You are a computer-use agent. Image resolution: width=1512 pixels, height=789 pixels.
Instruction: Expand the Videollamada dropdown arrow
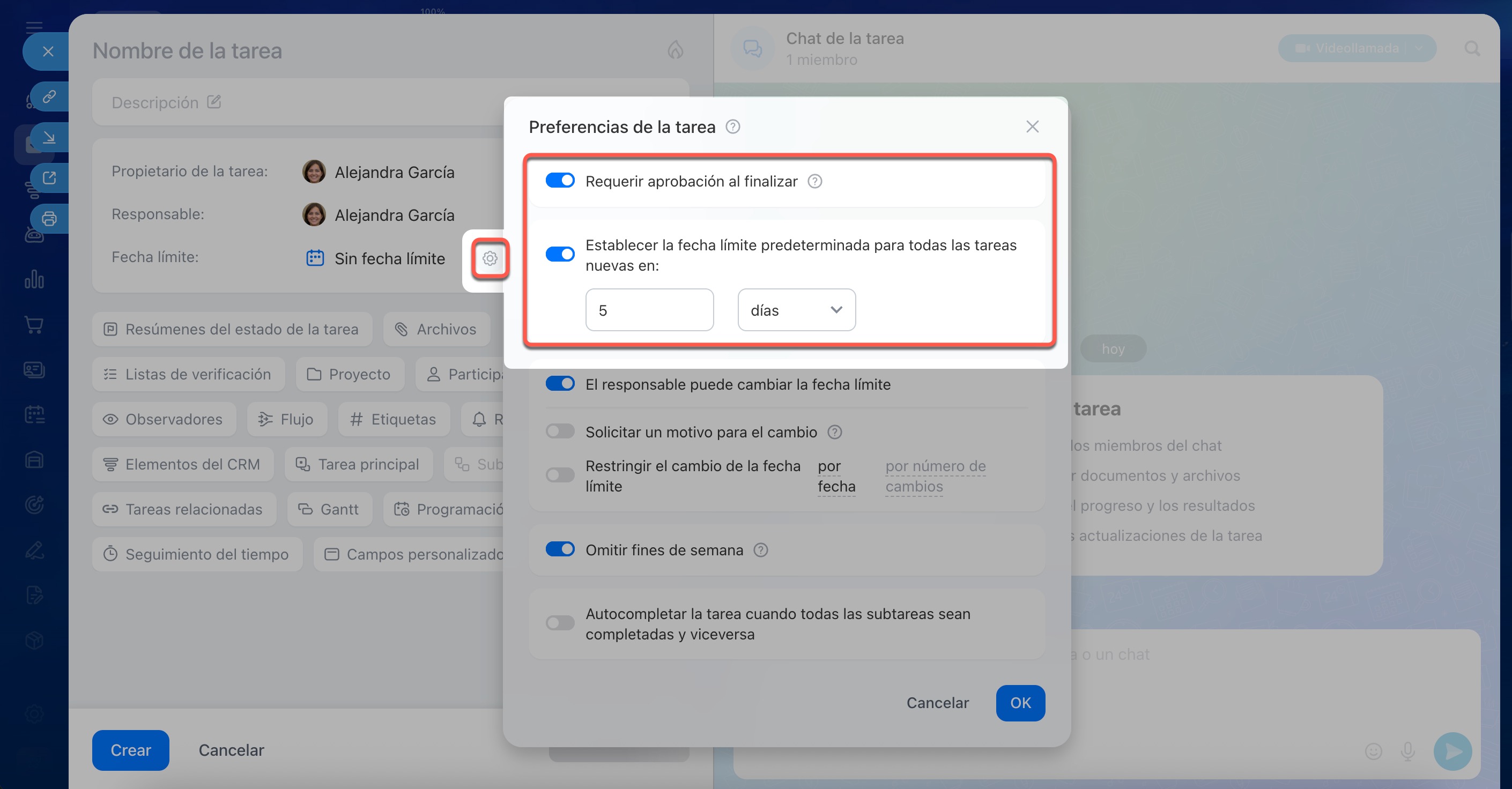coord(1419,48)
